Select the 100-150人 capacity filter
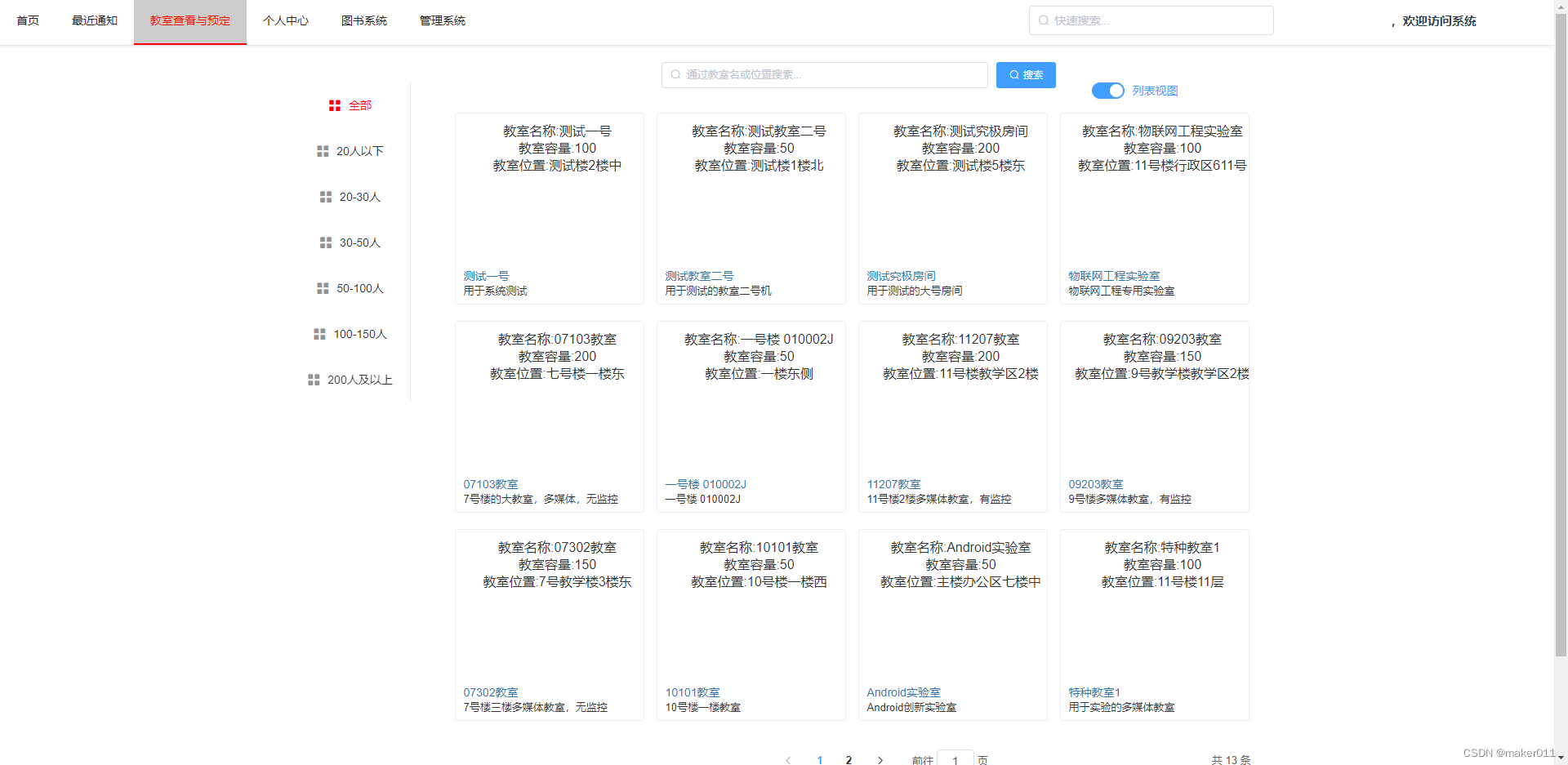1568x765 pixels. click(x=359, y=333)
